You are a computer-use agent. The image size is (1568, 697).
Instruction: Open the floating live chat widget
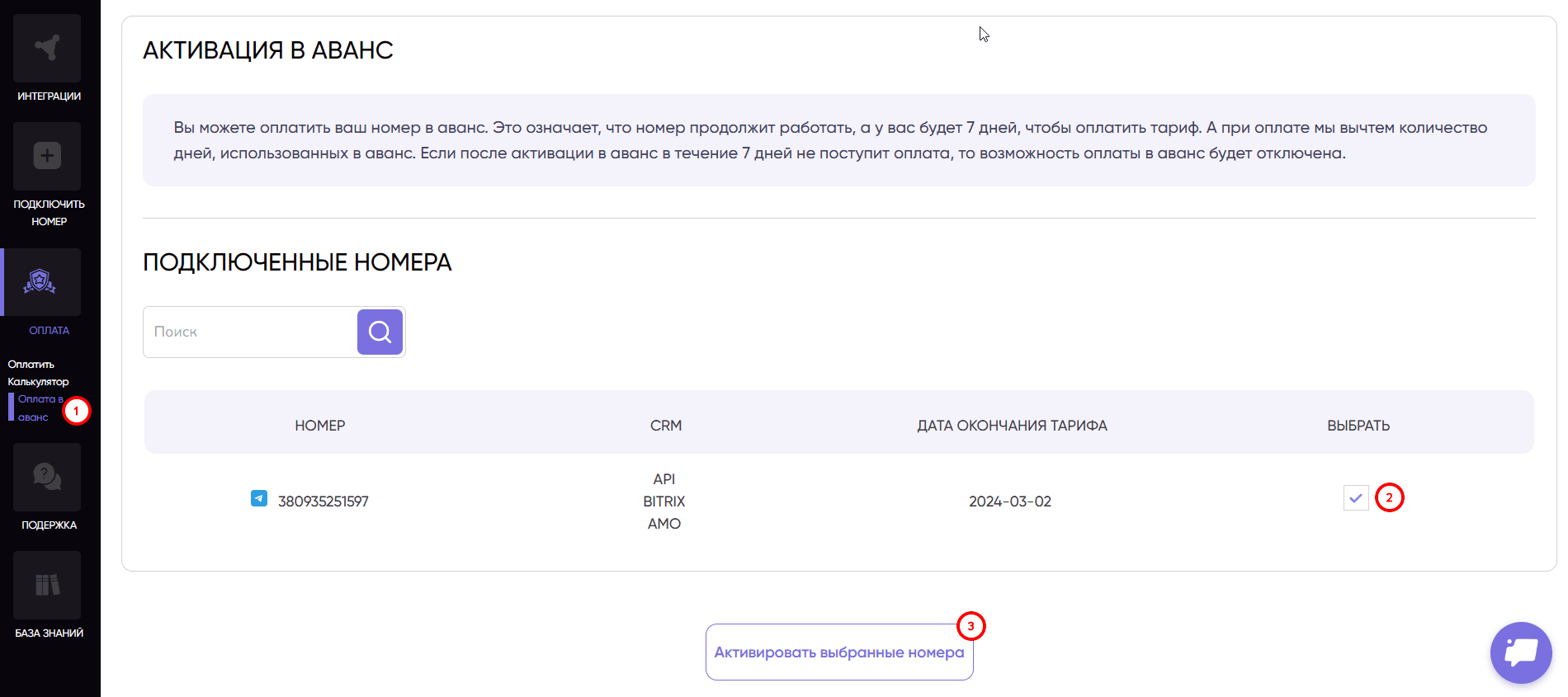click(1521, 652)
